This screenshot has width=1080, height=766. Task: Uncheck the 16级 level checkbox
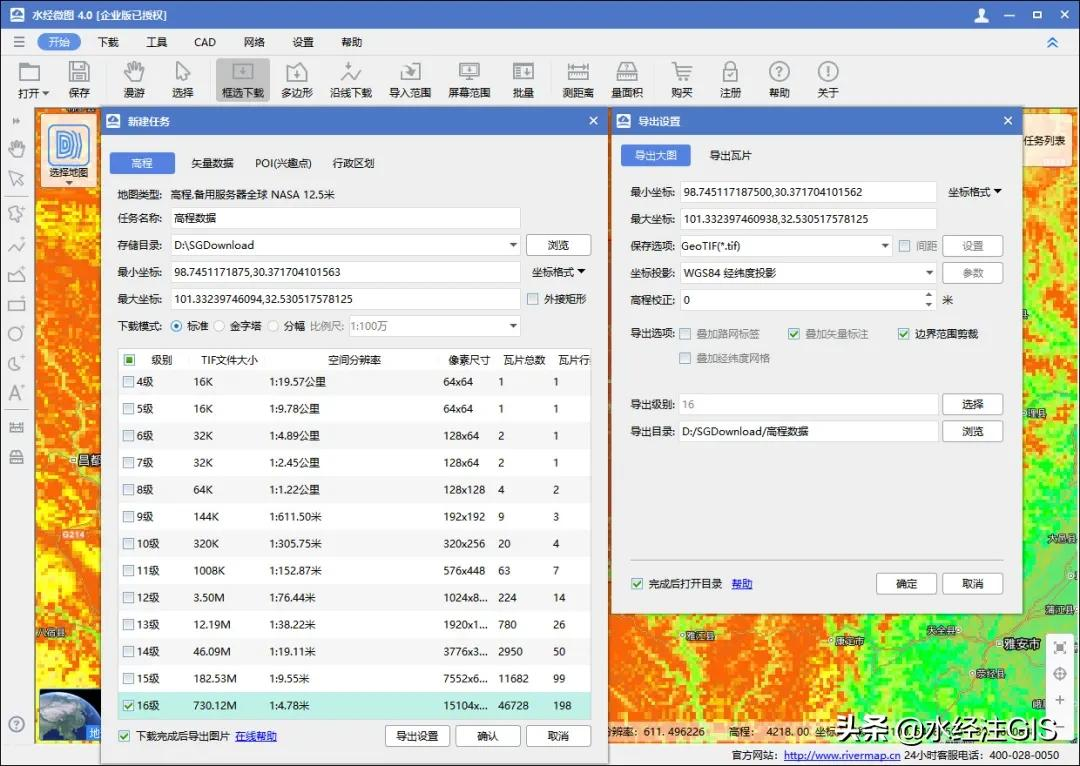click(128, 705)
